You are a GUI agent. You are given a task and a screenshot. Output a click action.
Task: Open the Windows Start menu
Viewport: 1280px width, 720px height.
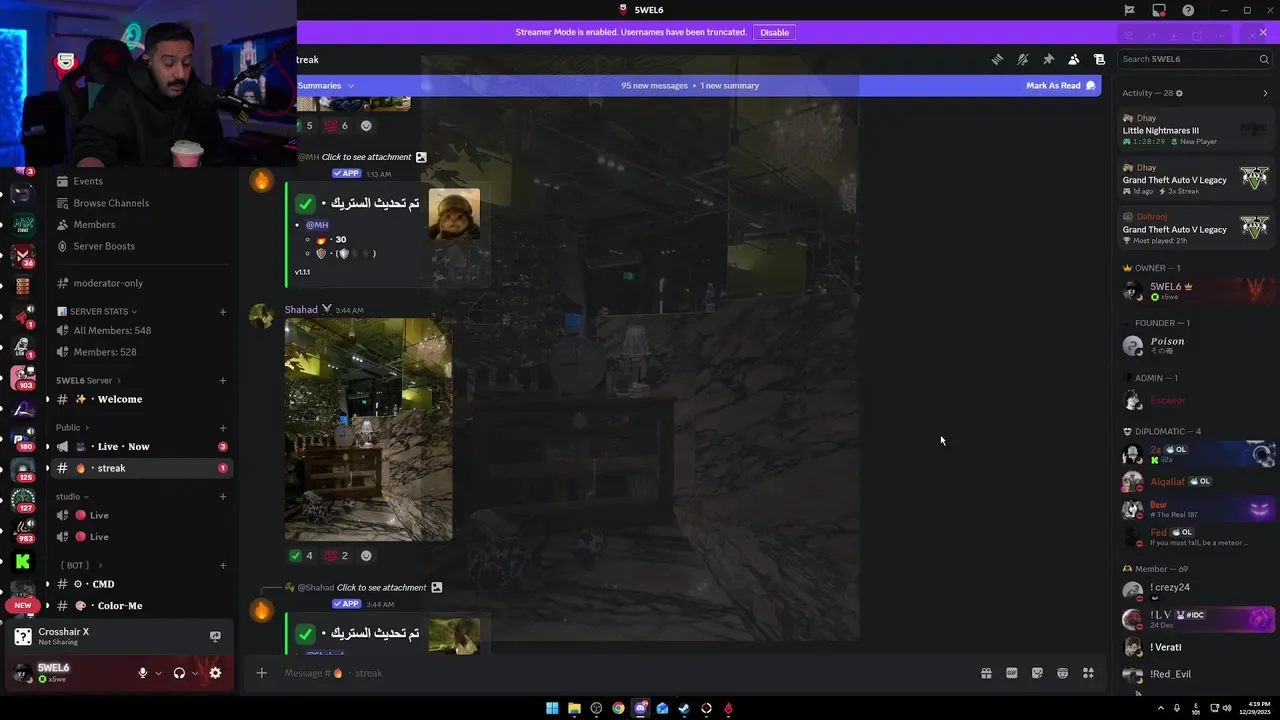[552, 709]
